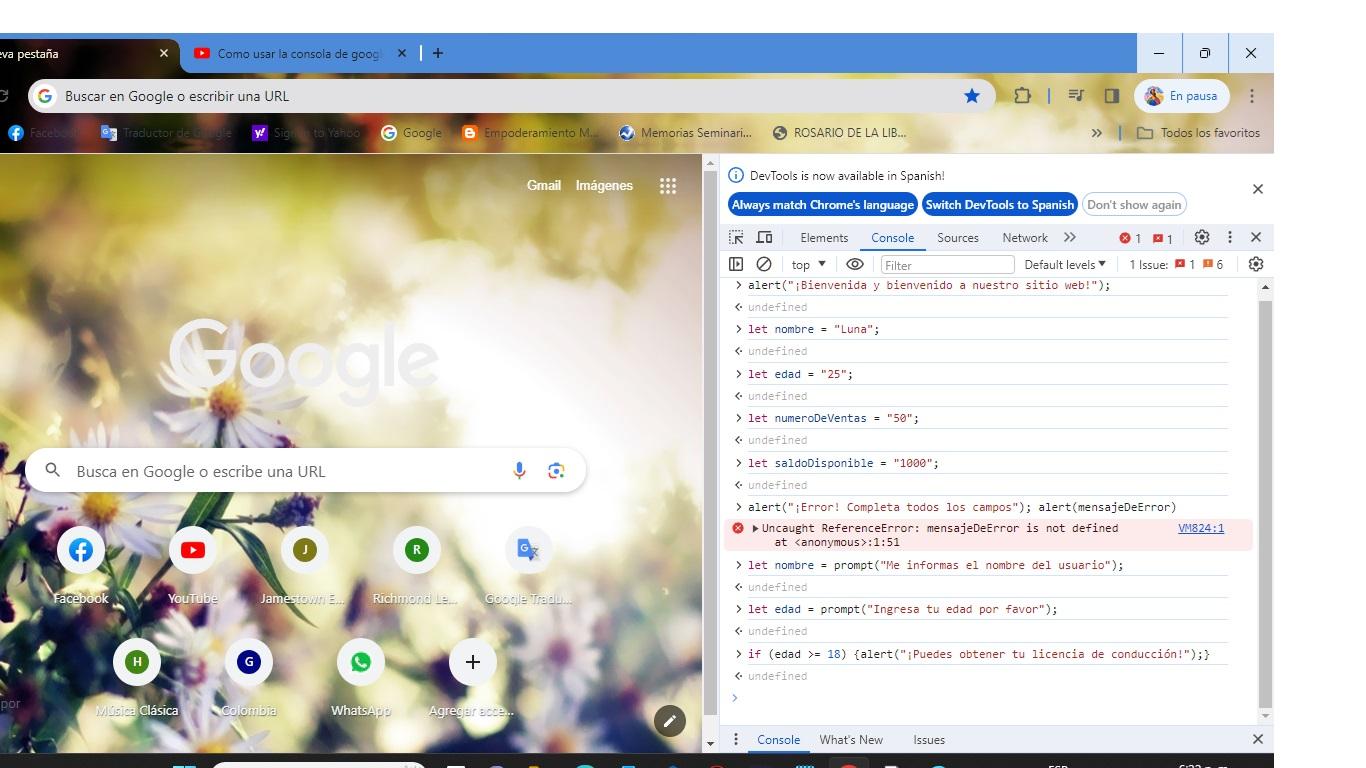Switch to the Network tab
The image size is (1366, 768).
point(1025,237)
